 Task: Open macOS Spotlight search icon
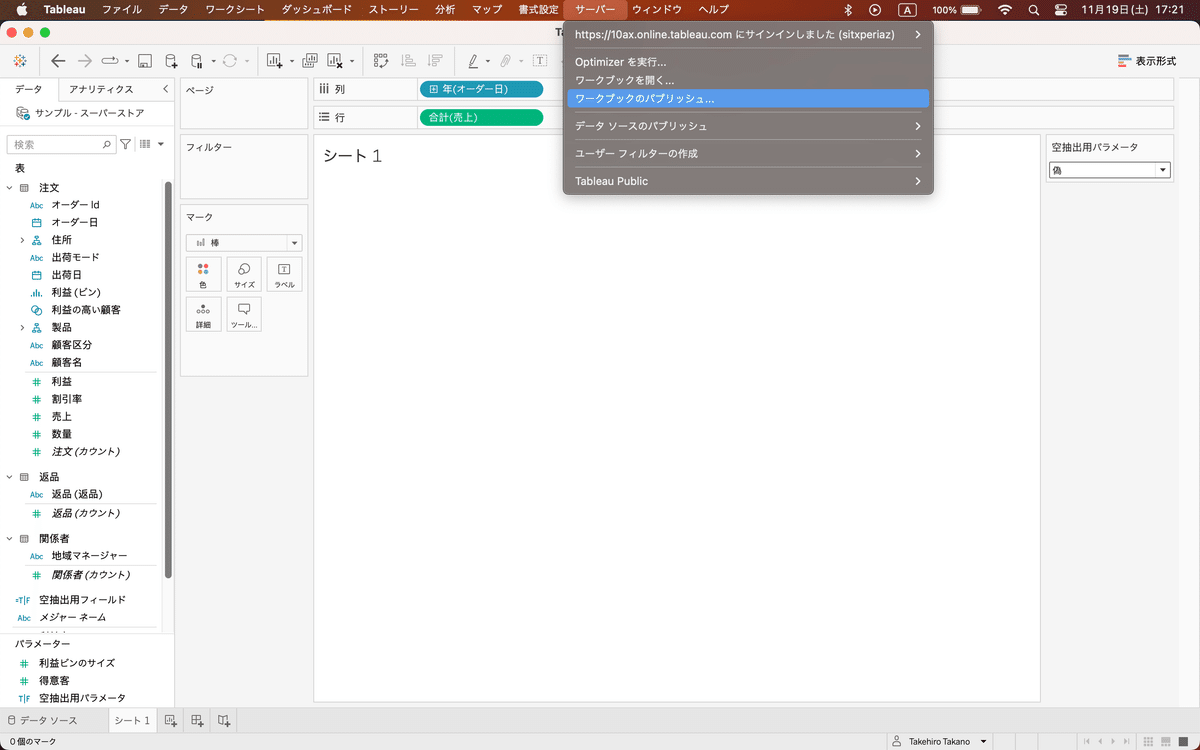click(x=1033, y=9)
